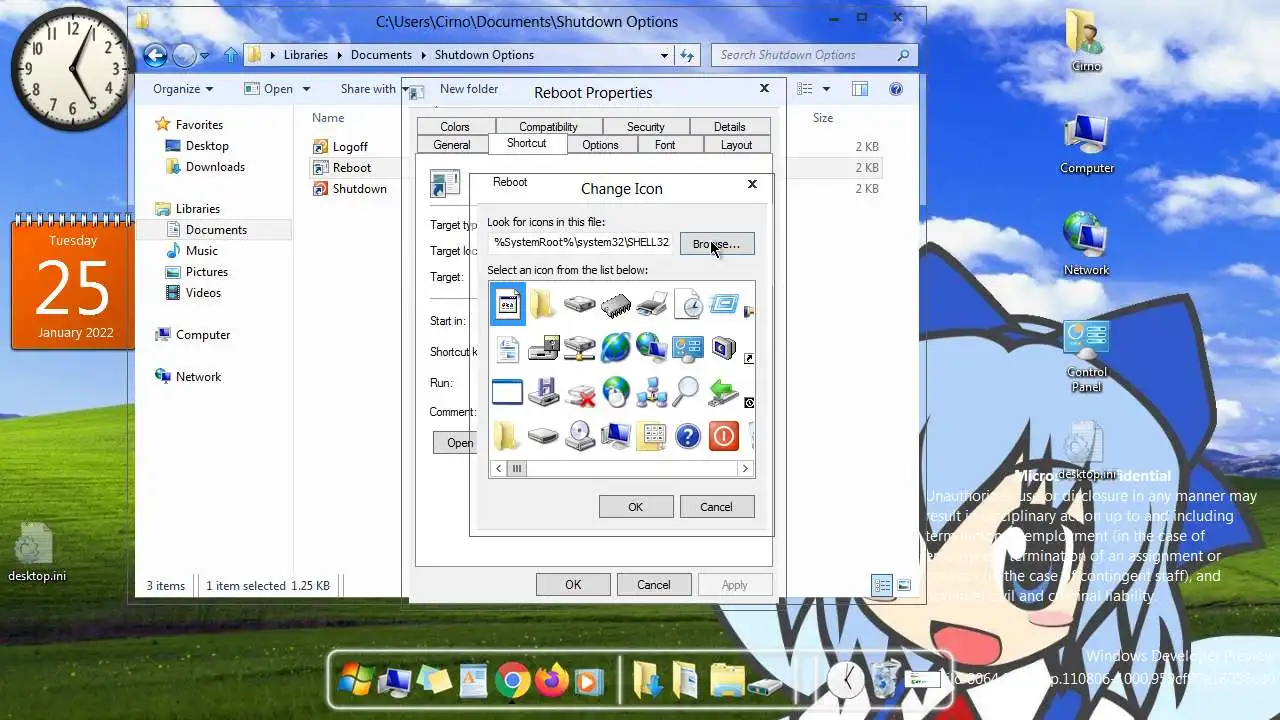Screen dimensions: 1280x720
Task: Select Pictures in Libraries tree
Action: (x=206, y=272)
